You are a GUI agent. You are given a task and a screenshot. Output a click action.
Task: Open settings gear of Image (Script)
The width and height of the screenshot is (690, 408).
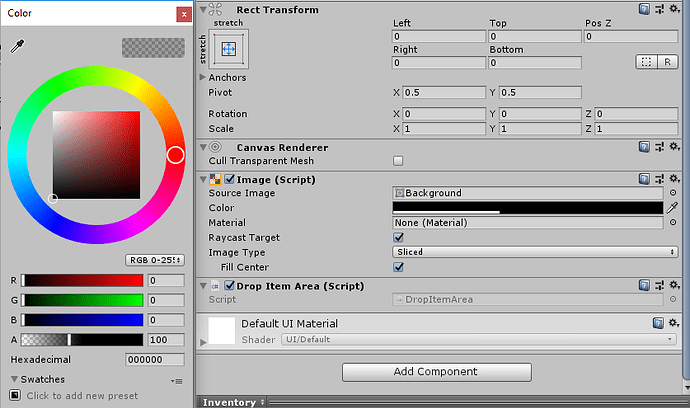[674, 179]
